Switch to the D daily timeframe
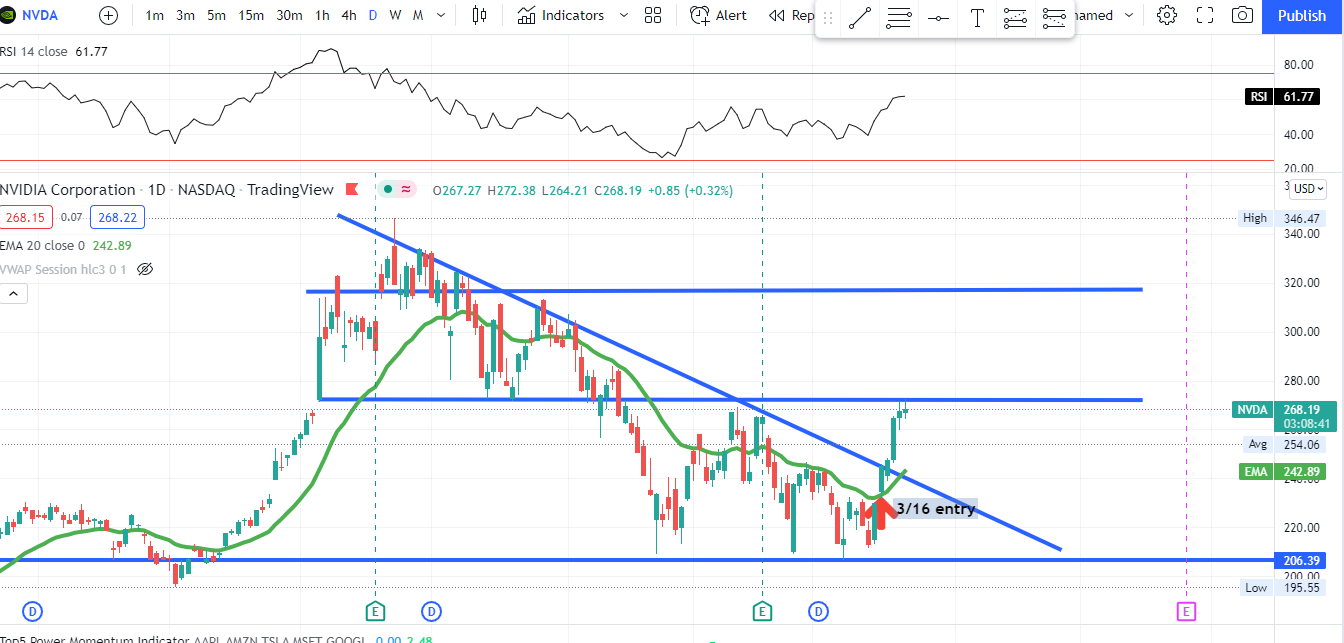This screenshot has width=1344, height=643. click(373, 15)
